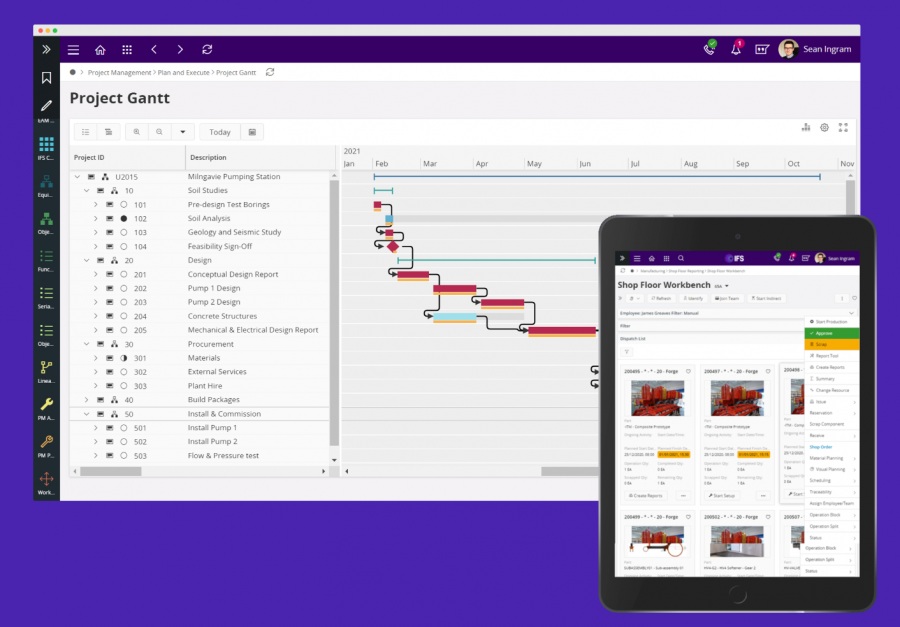The image size is (900, 627).
Task: Toggle status circle on row 103
Action: tap(123, 233)
